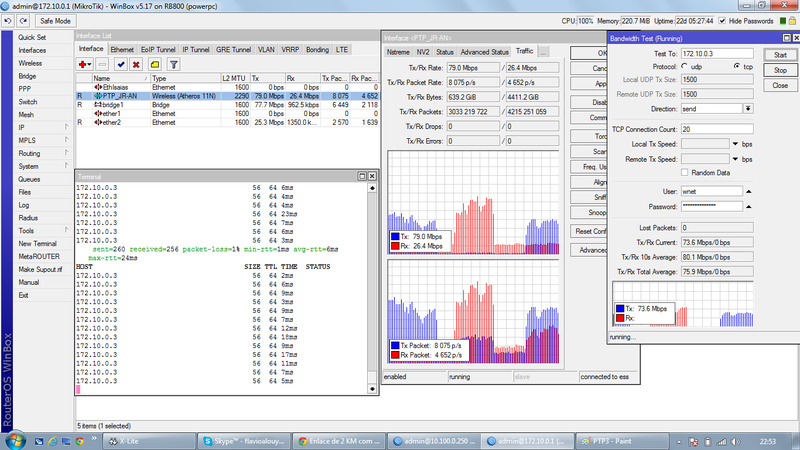Click Terminal scrollbar down arrow

372,389
